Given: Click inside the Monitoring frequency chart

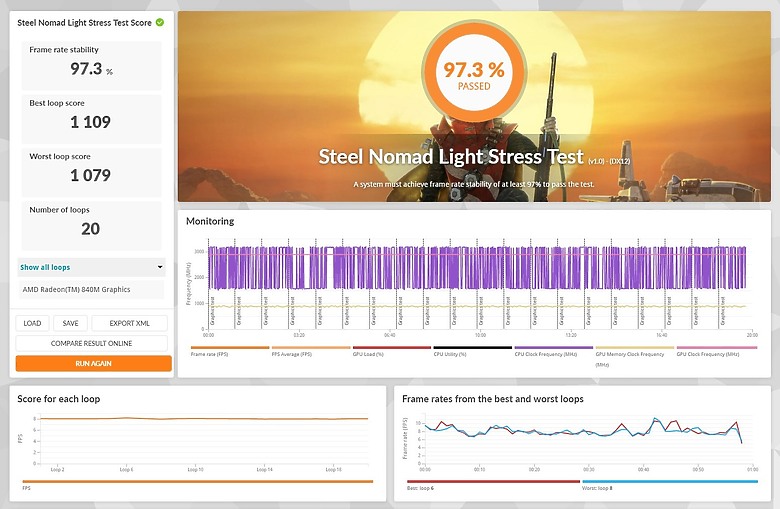Looking at the screenshot, I should click(x=478, y=284).
